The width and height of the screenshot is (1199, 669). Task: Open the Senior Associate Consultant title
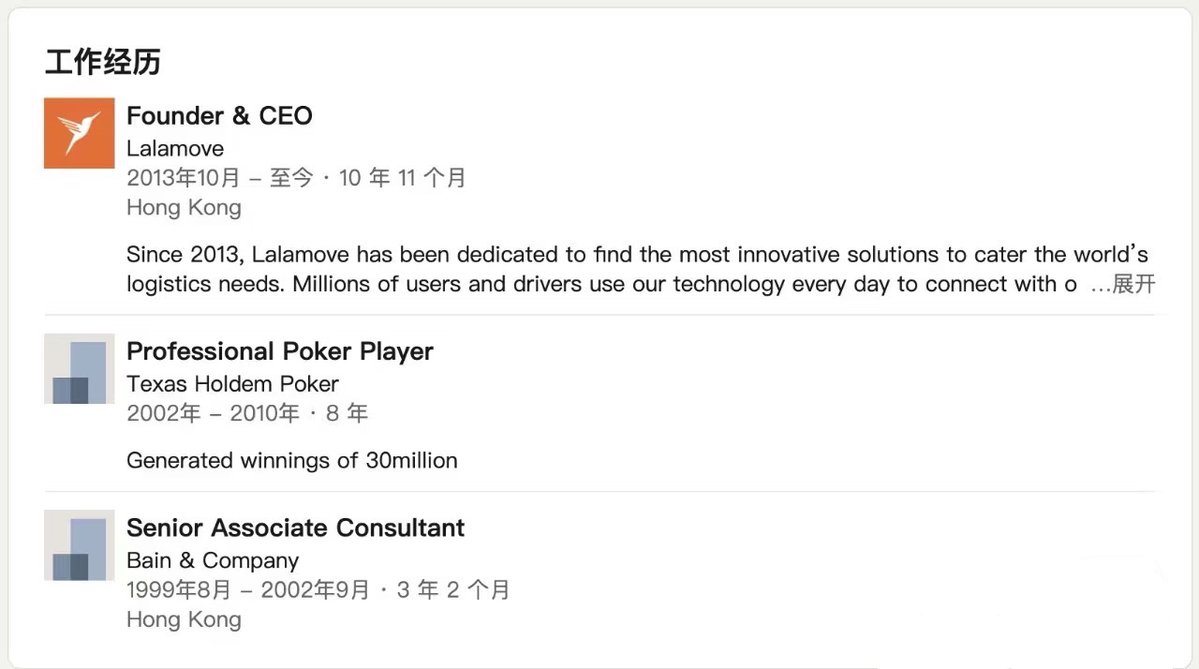pos(295,528)
